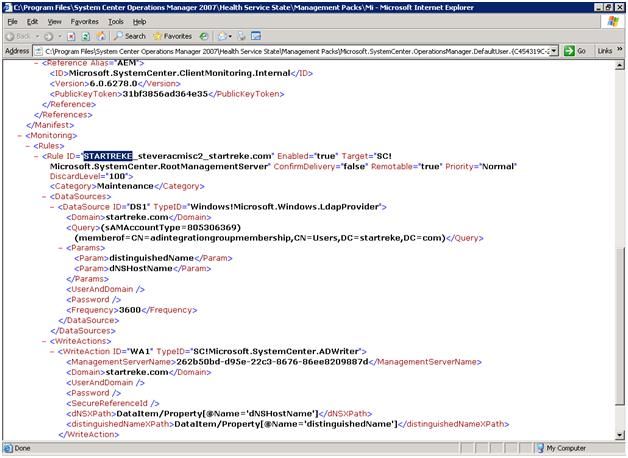Open the Favorites menu

coord(85,22)
